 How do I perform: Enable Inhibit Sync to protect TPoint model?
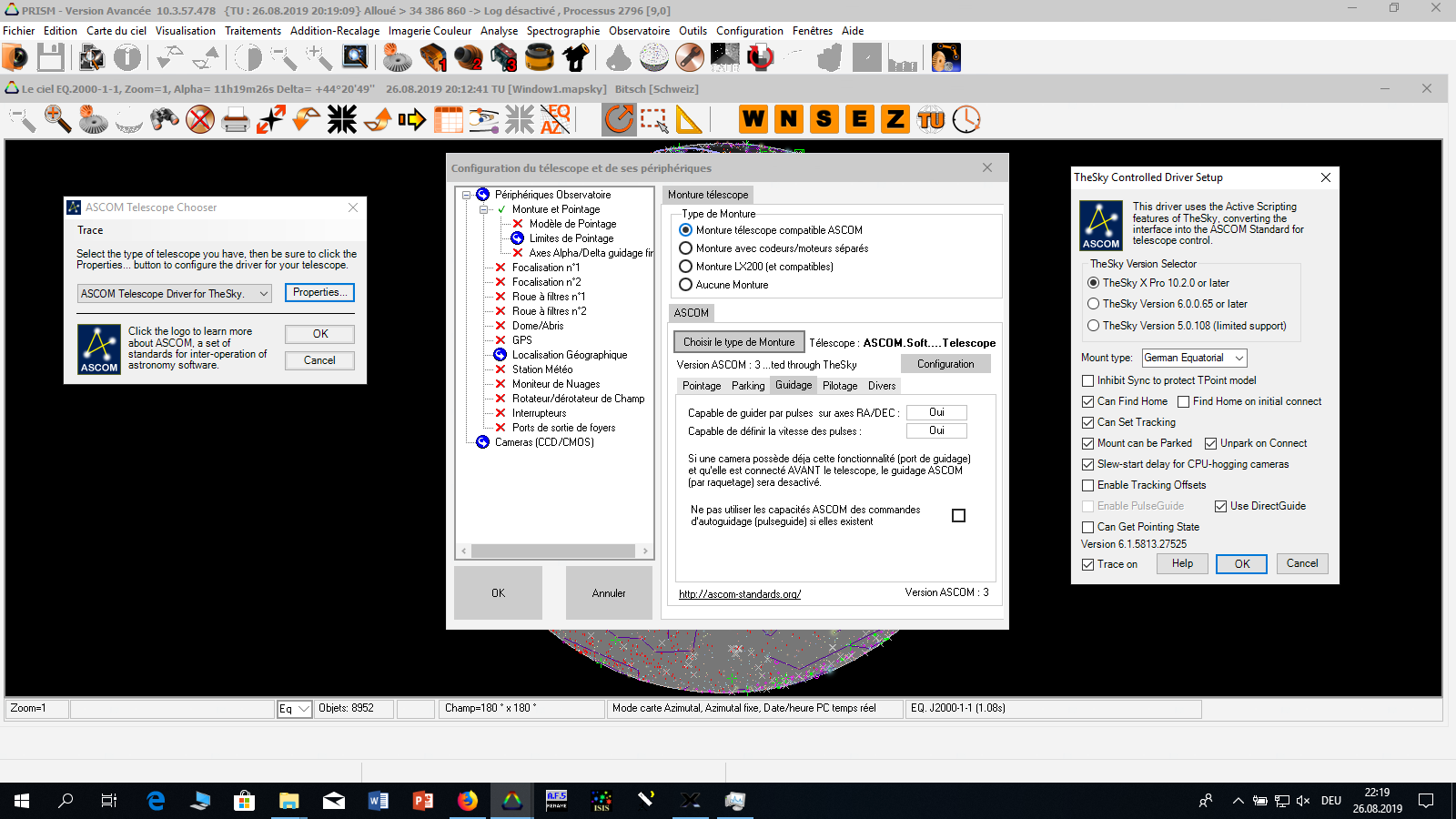click(x=1087, y=380)
